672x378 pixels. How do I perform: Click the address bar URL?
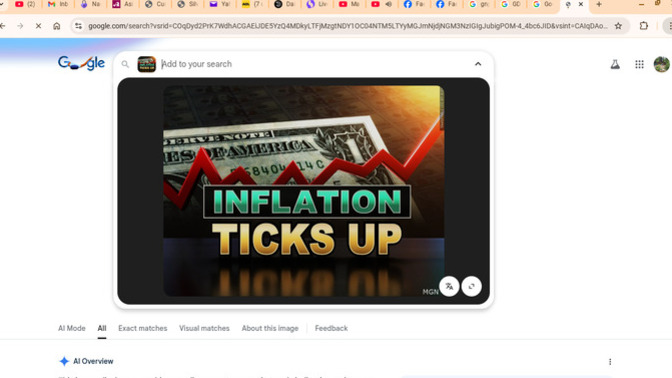click(348, 26)
